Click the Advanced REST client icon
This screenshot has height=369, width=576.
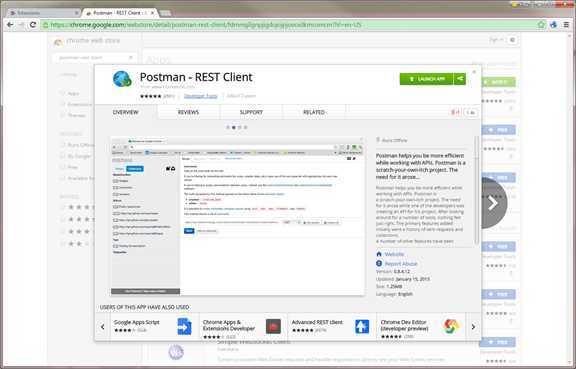(362, 326)
